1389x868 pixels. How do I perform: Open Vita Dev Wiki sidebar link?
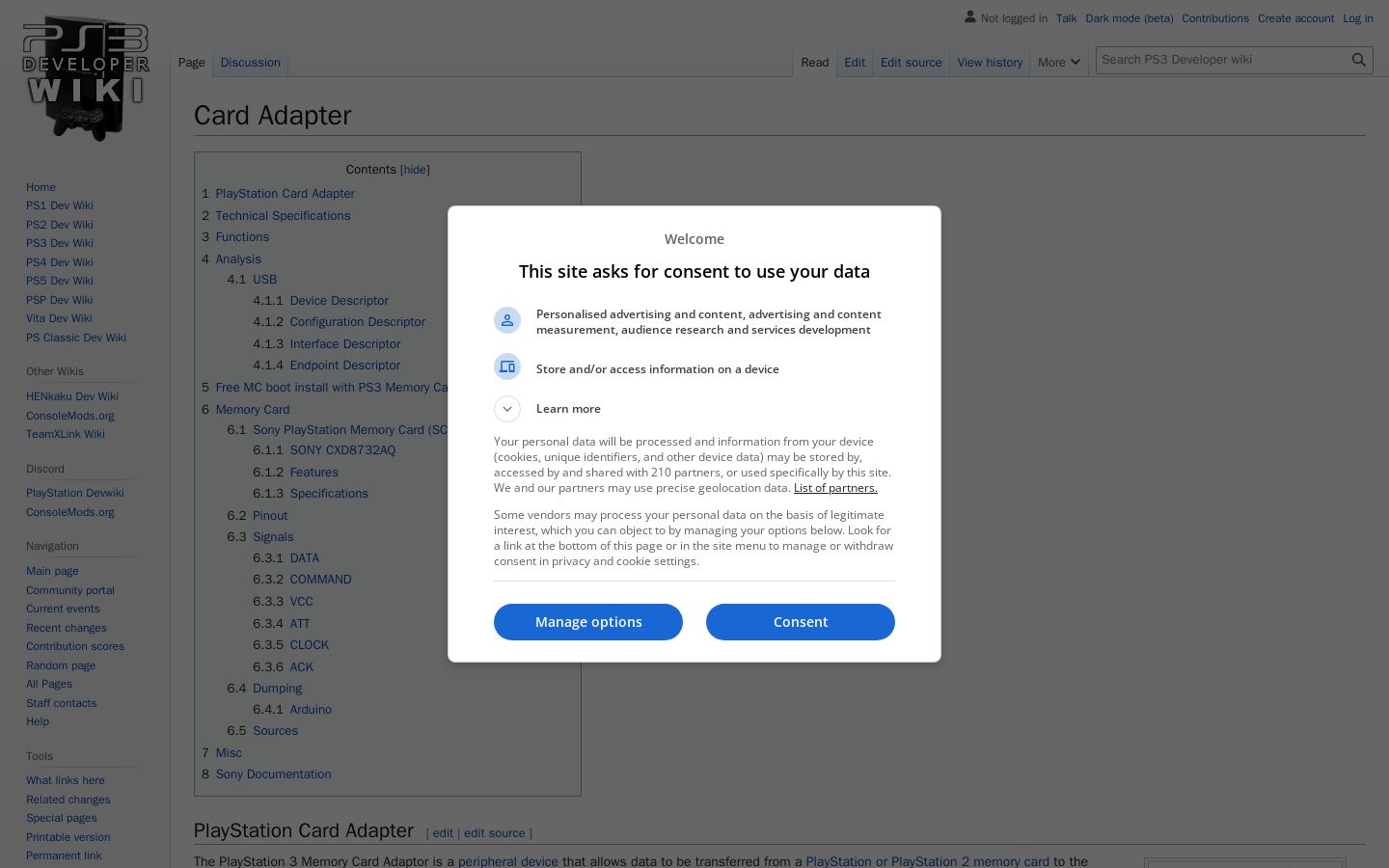tap(59, 318)
